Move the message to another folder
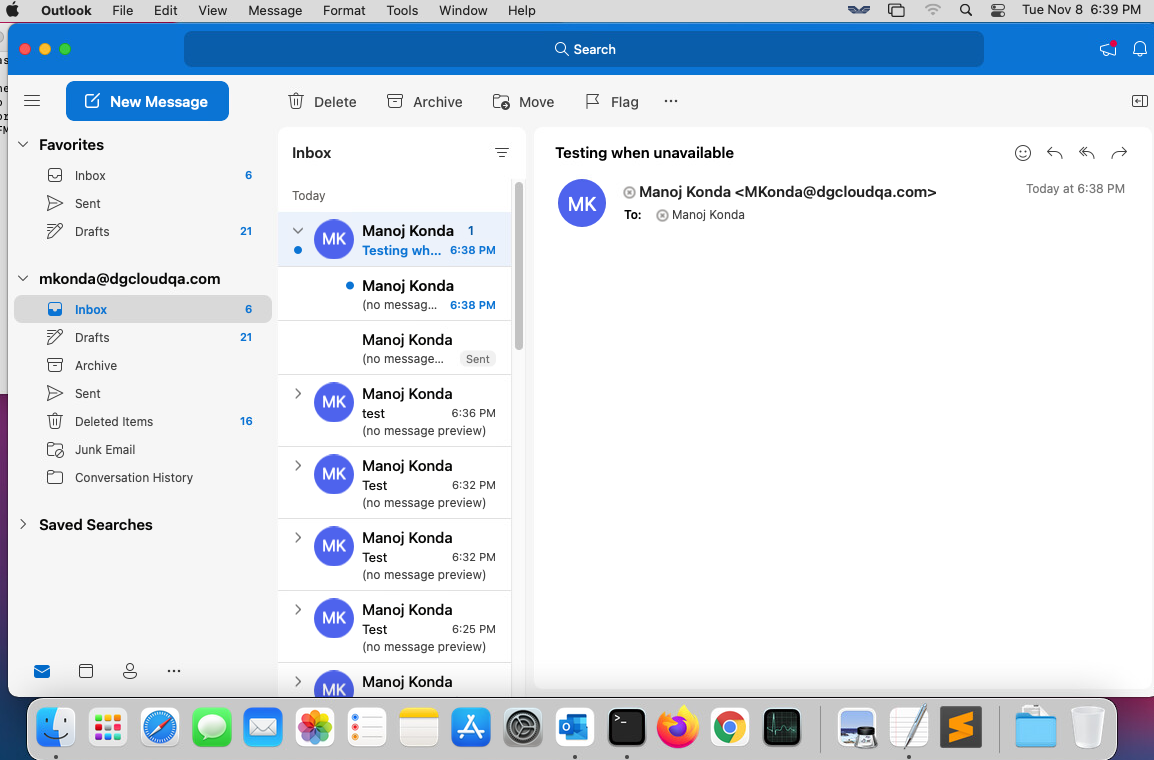 pos(522,101)
